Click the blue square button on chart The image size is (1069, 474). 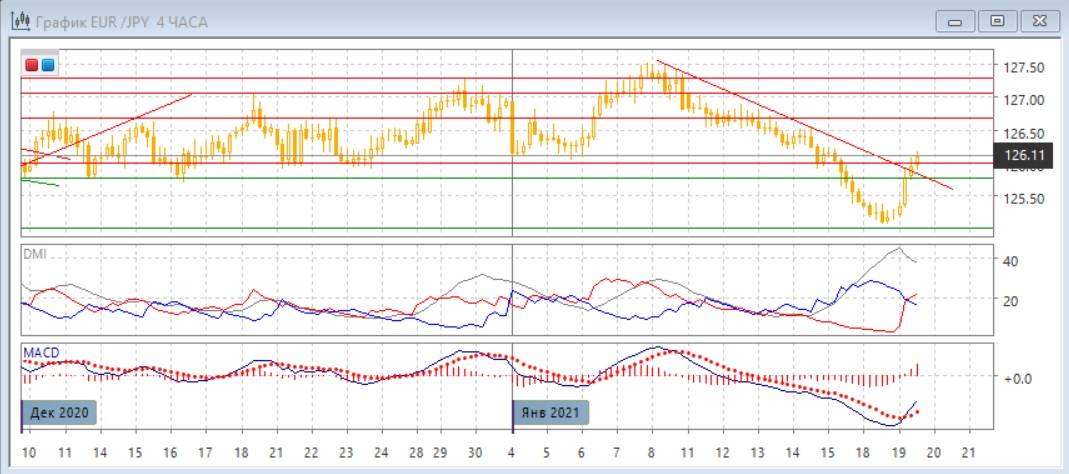click(48, 66)
